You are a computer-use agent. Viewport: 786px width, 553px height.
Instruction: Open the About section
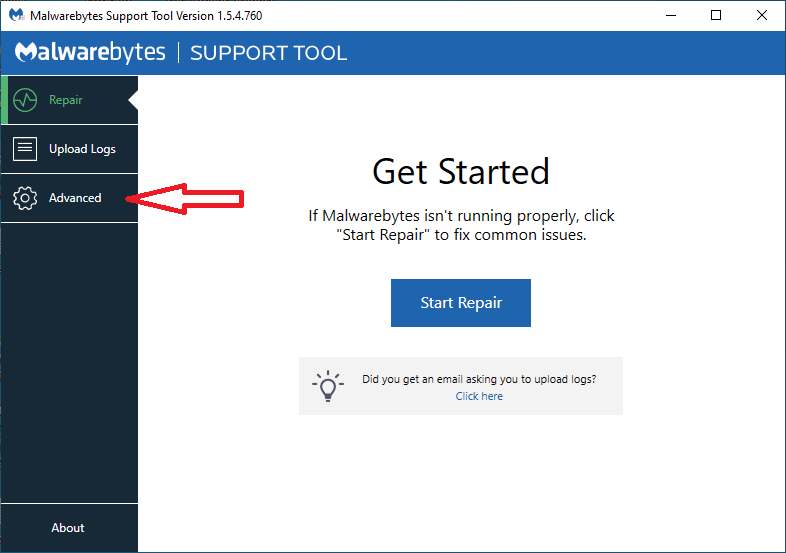[68, 527]
